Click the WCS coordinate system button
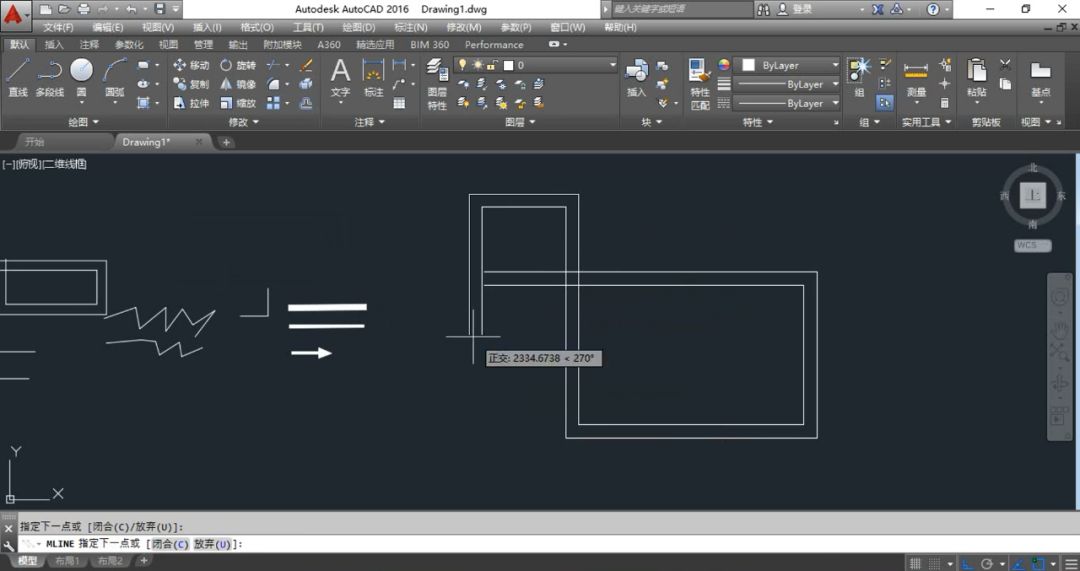The height and width of the screenshot is (571, 1080). pyautogui.click(x=1032, y=245)
